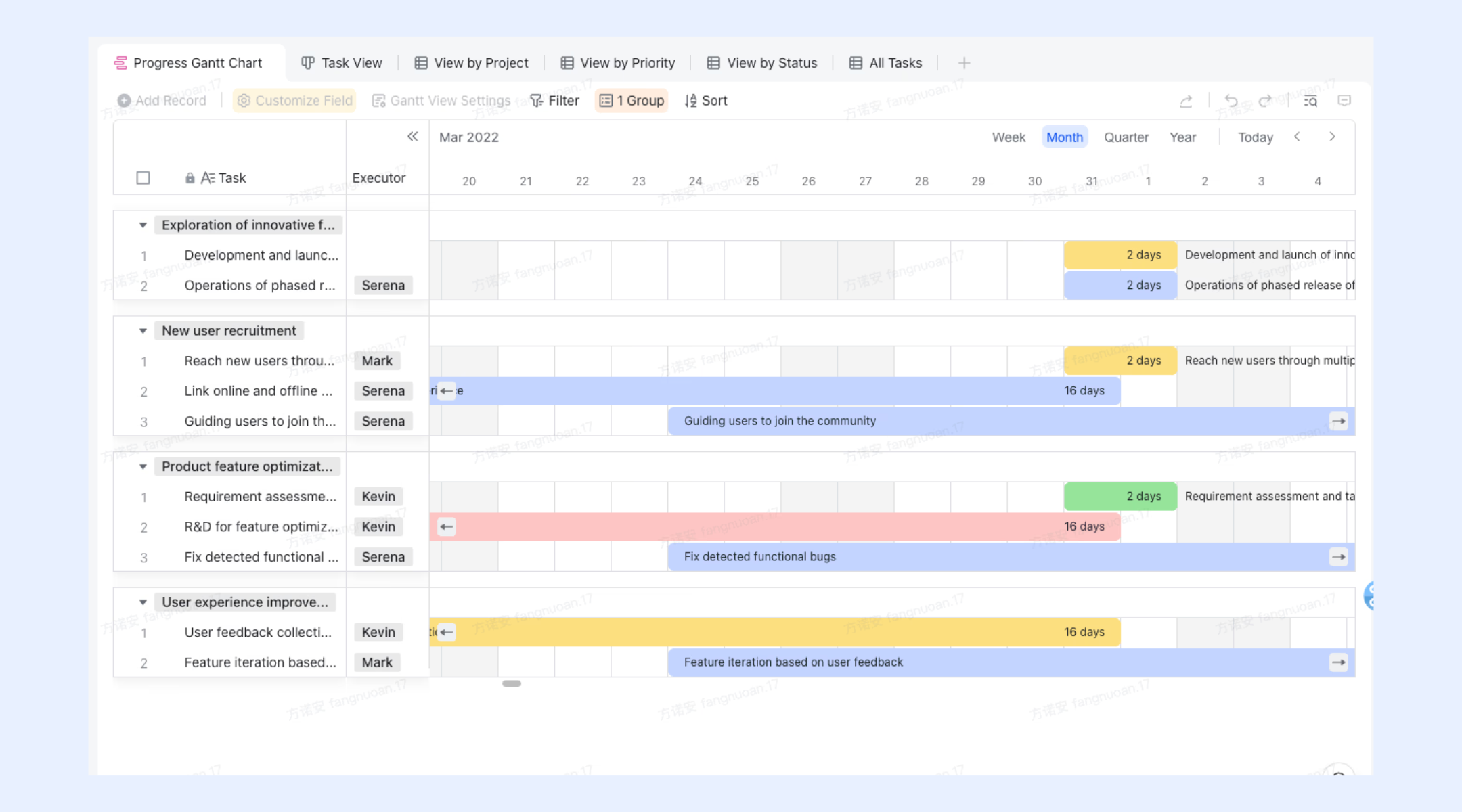Tick the select-all checkbox beside Task
This screenshot has width=1462, height=812.
tap(143, 178)
